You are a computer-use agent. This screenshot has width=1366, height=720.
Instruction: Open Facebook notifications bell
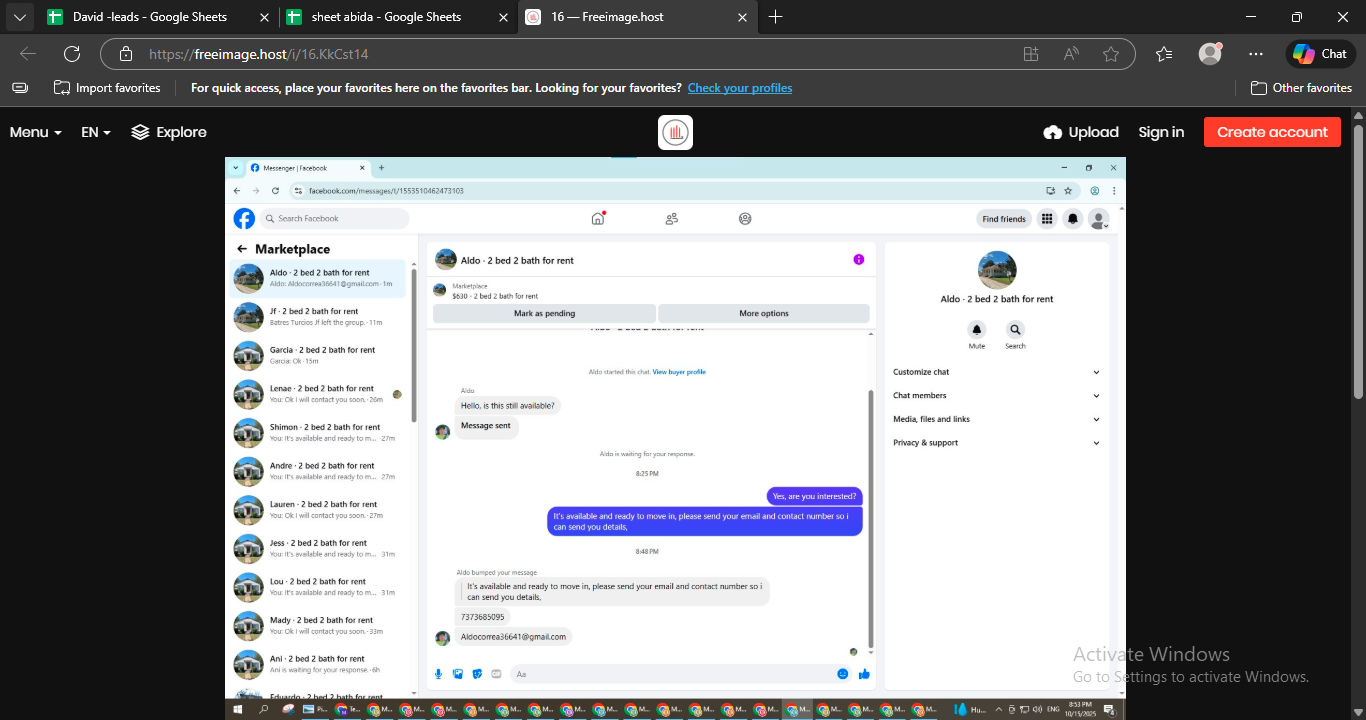point(1073,219)
